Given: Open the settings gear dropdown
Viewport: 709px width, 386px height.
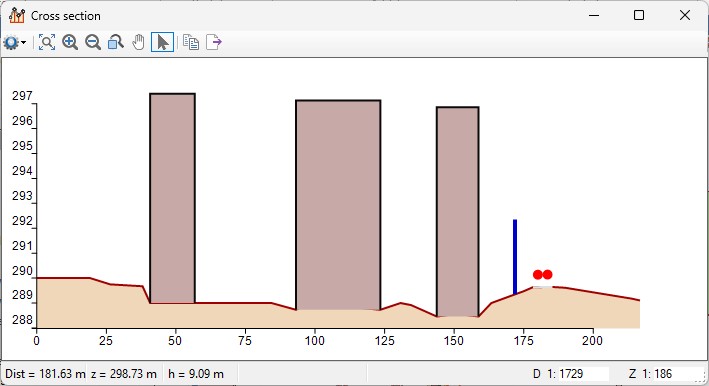Looking at the screenshot, I should pos(14,42).
